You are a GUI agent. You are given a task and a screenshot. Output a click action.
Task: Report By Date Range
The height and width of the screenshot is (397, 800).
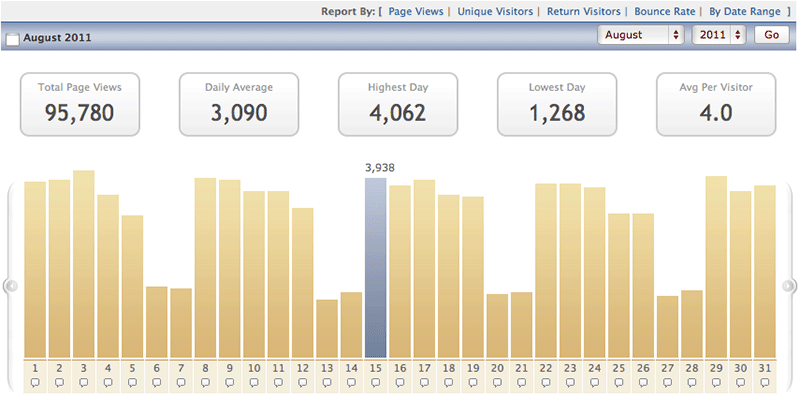[744, 11]
